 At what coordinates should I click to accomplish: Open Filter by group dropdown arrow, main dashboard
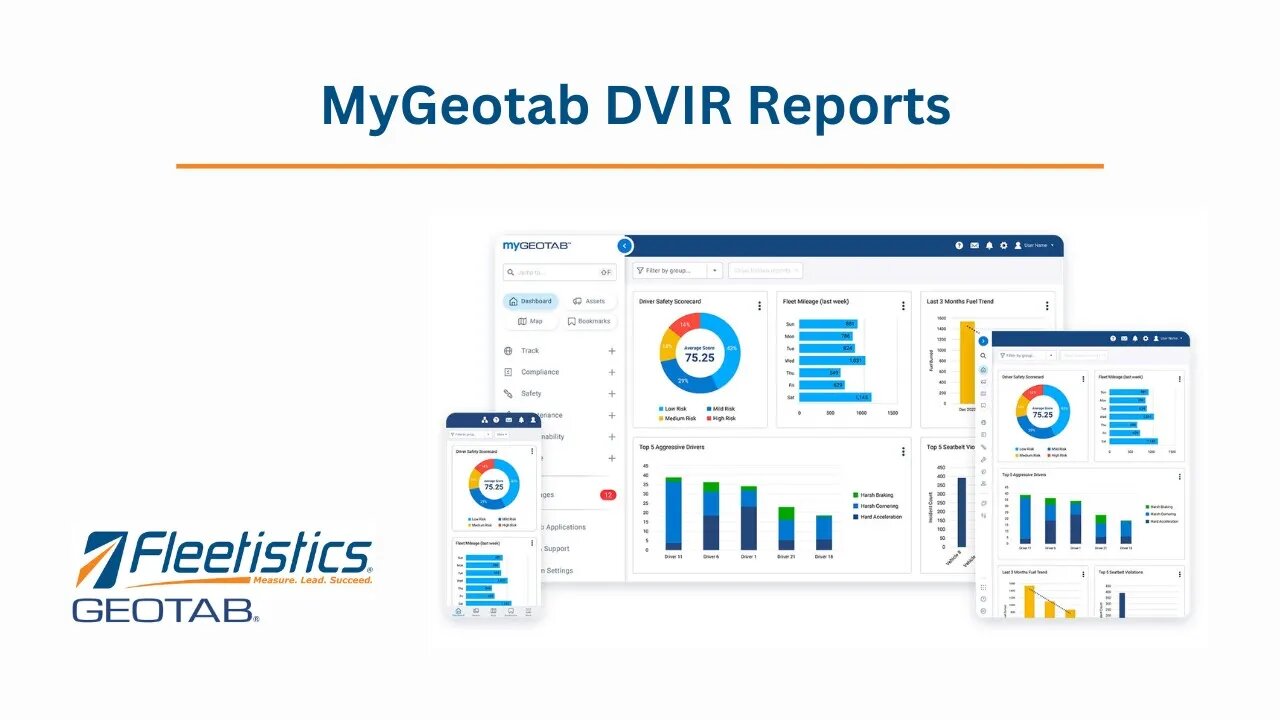714,271
